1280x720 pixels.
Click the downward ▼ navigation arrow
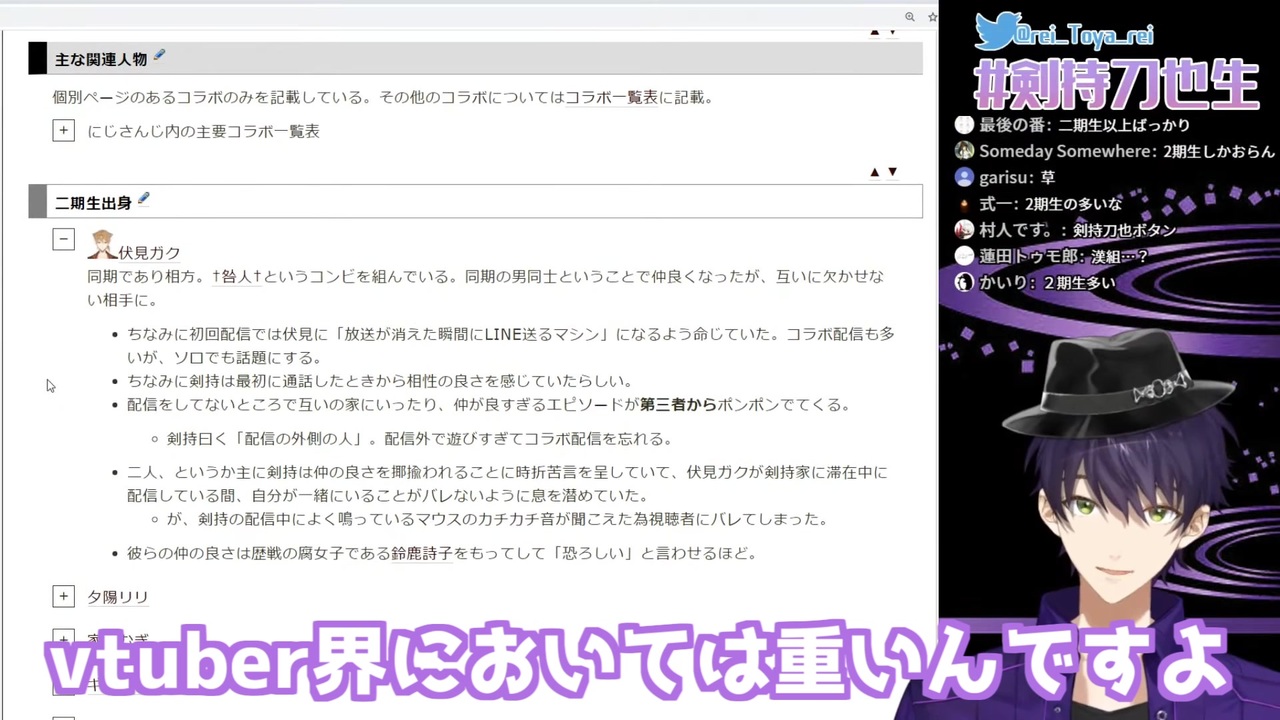pos(892,171)
